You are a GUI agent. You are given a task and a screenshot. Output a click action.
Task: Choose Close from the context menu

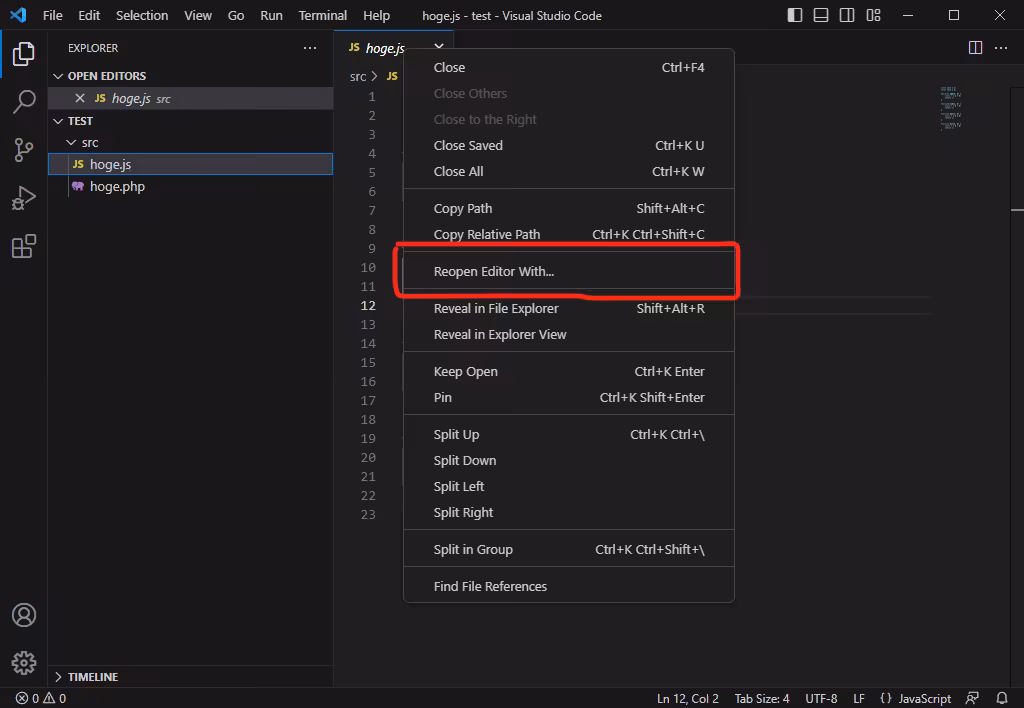pyautogui.click(x=569, y=67)
